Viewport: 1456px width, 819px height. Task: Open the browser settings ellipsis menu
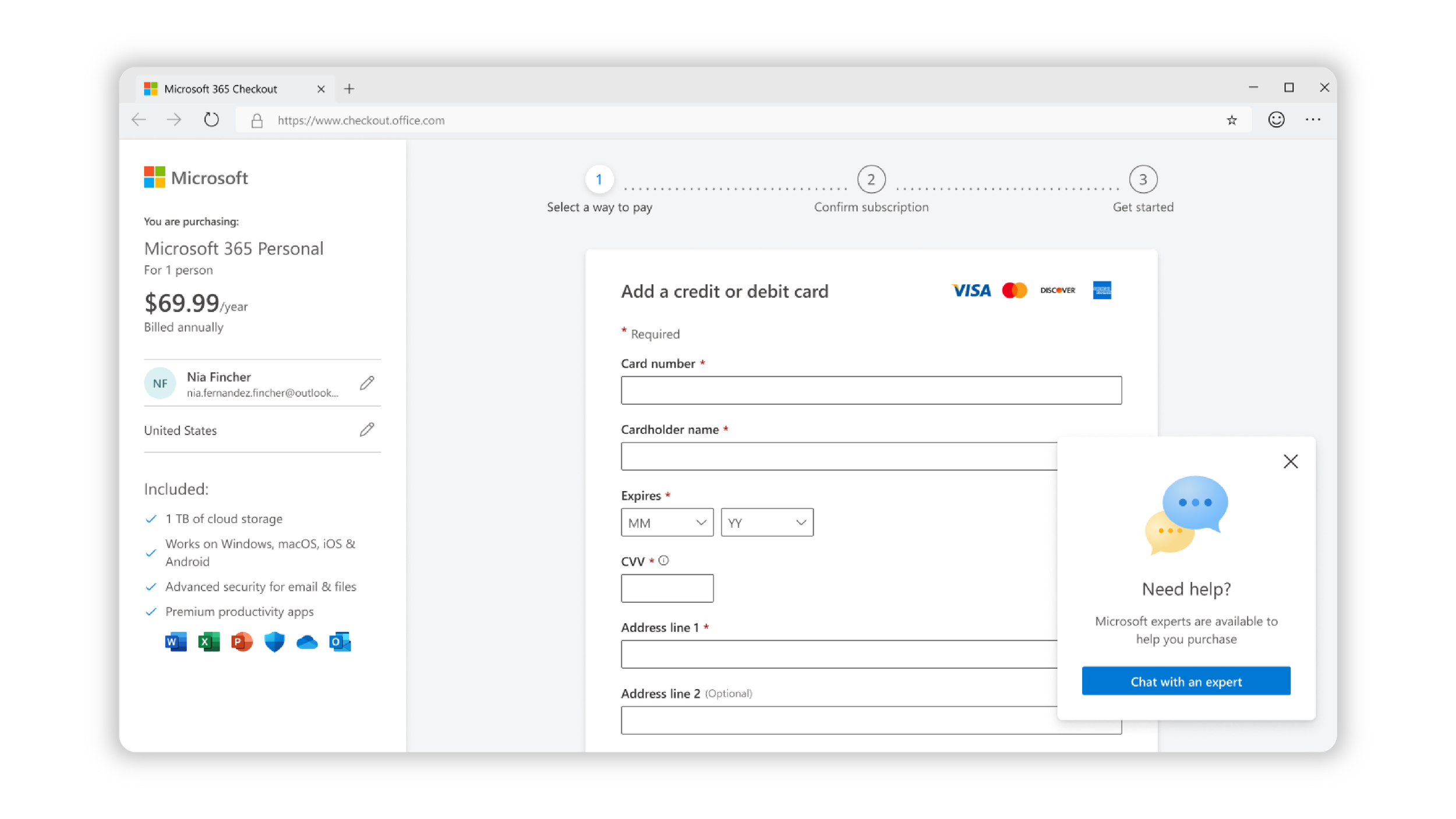pyautogui.click(x=1313, y=119)
